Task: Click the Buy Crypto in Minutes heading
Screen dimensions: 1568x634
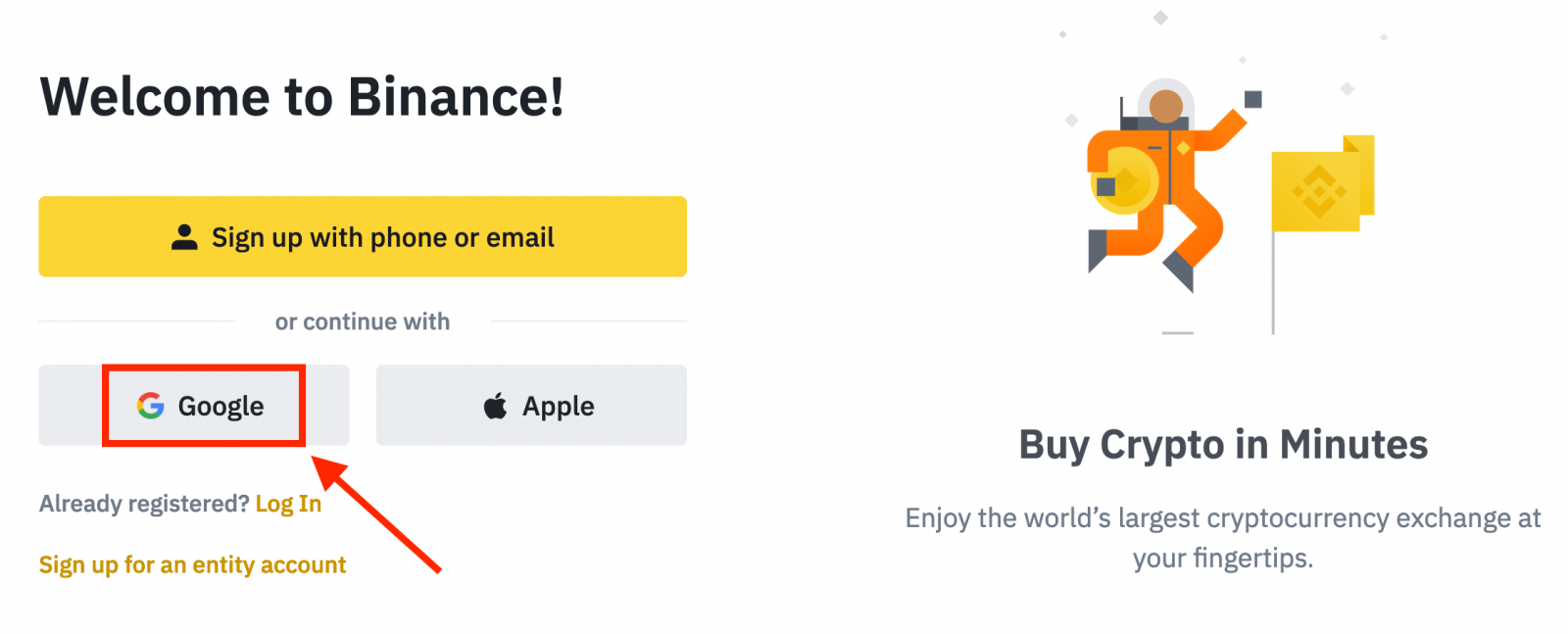Action: tap(1223, 445)
